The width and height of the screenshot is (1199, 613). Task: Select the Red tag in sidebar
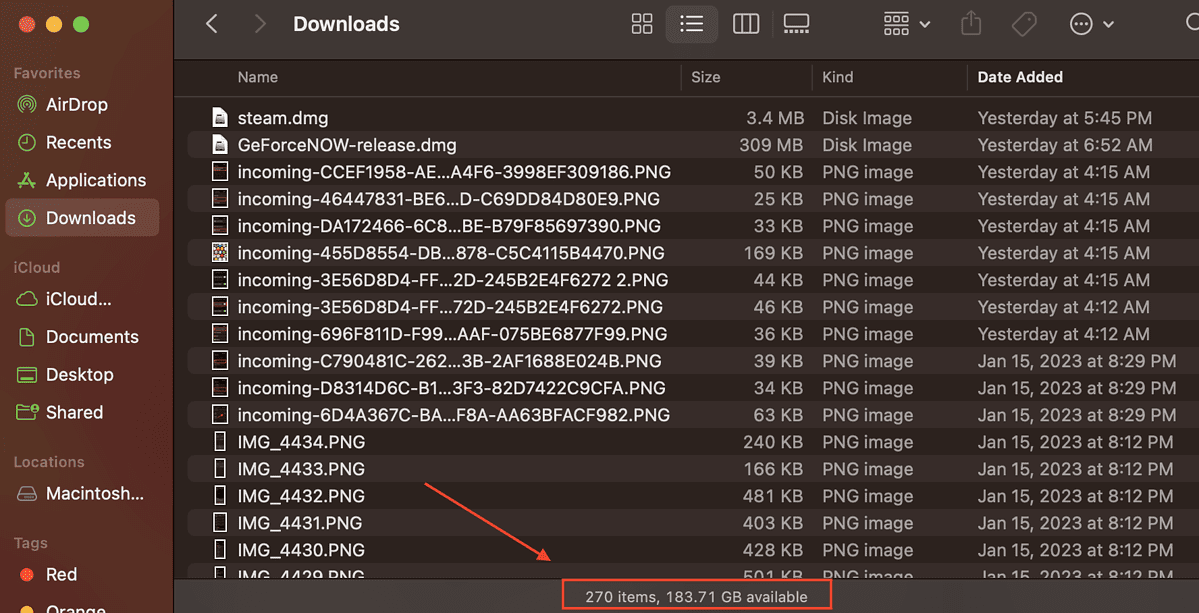click(x=61, y=574)
